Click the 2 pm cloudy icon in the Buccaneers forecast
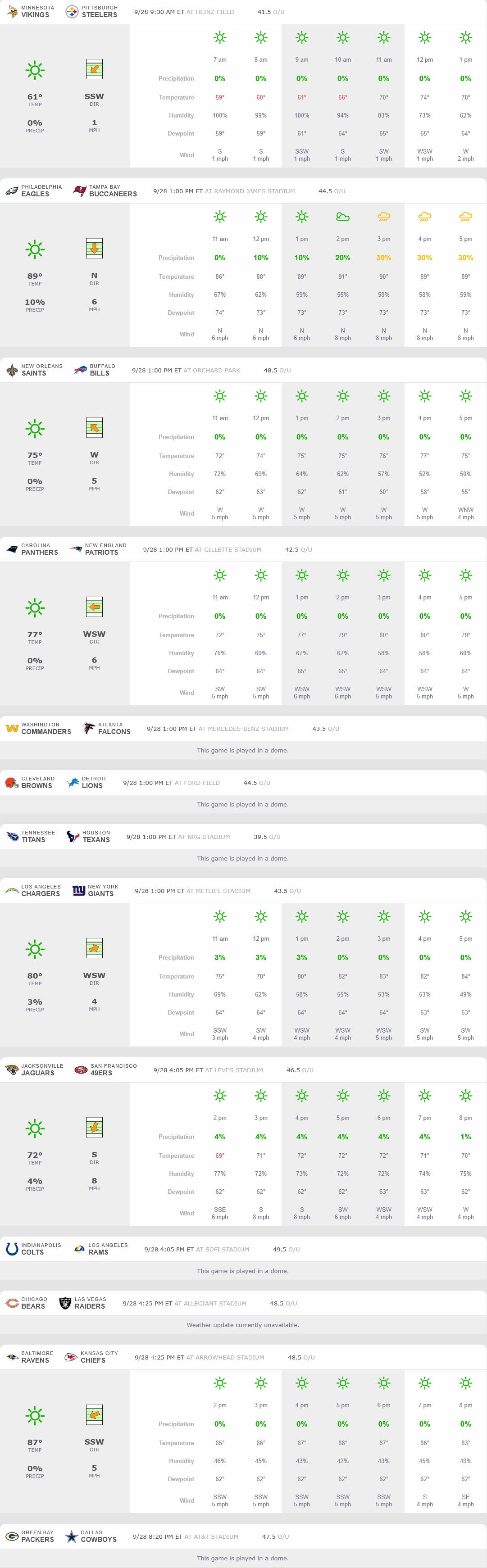The image size is (487, 1568). pyautogui.click(x=343, y=217)
